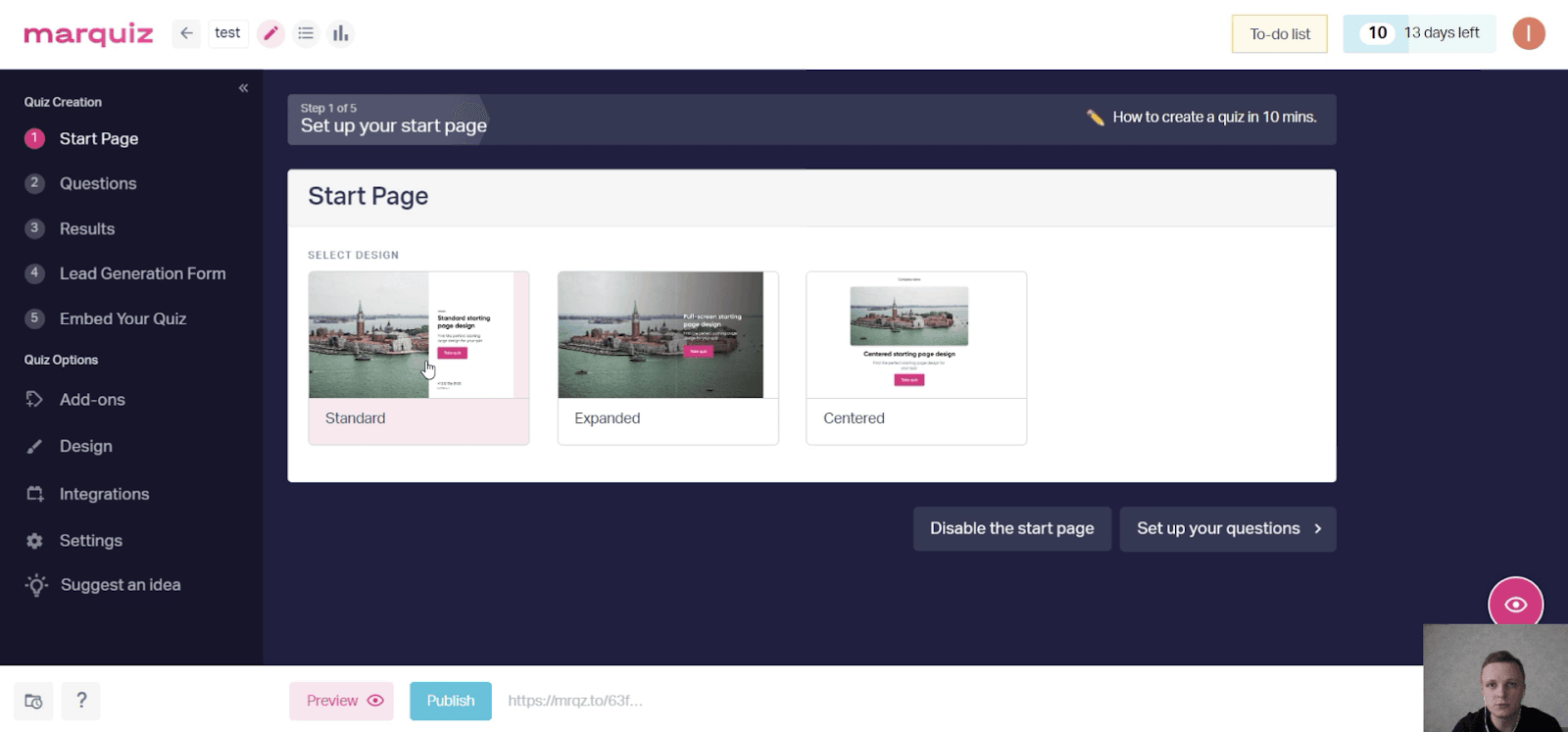Click the Publish button
Image resolution: width=1568 pixels, height=732 pixels.
click(451, 701)
